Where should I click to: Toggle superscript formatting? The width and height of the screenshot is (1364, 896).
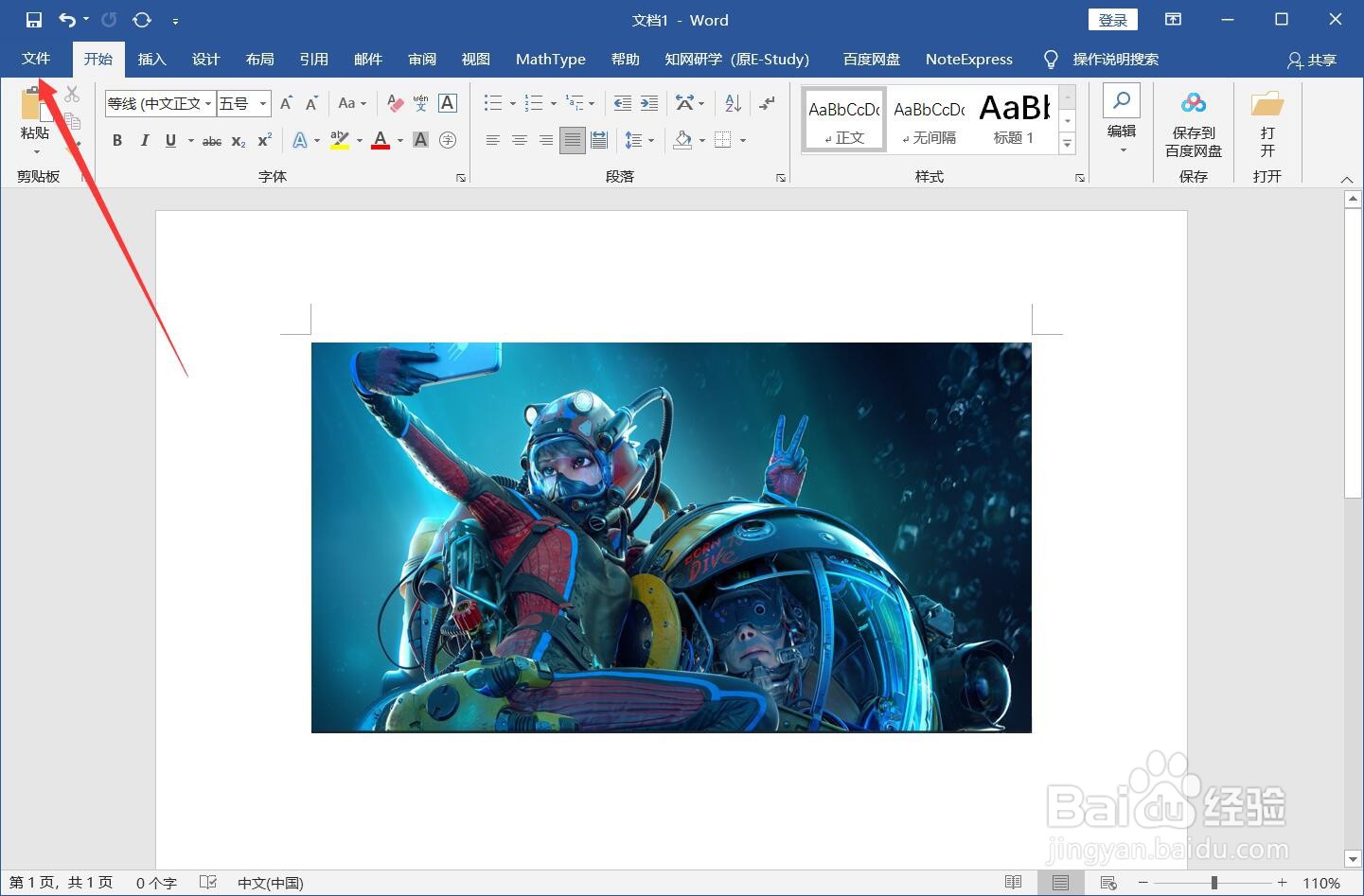pos(265,141)
